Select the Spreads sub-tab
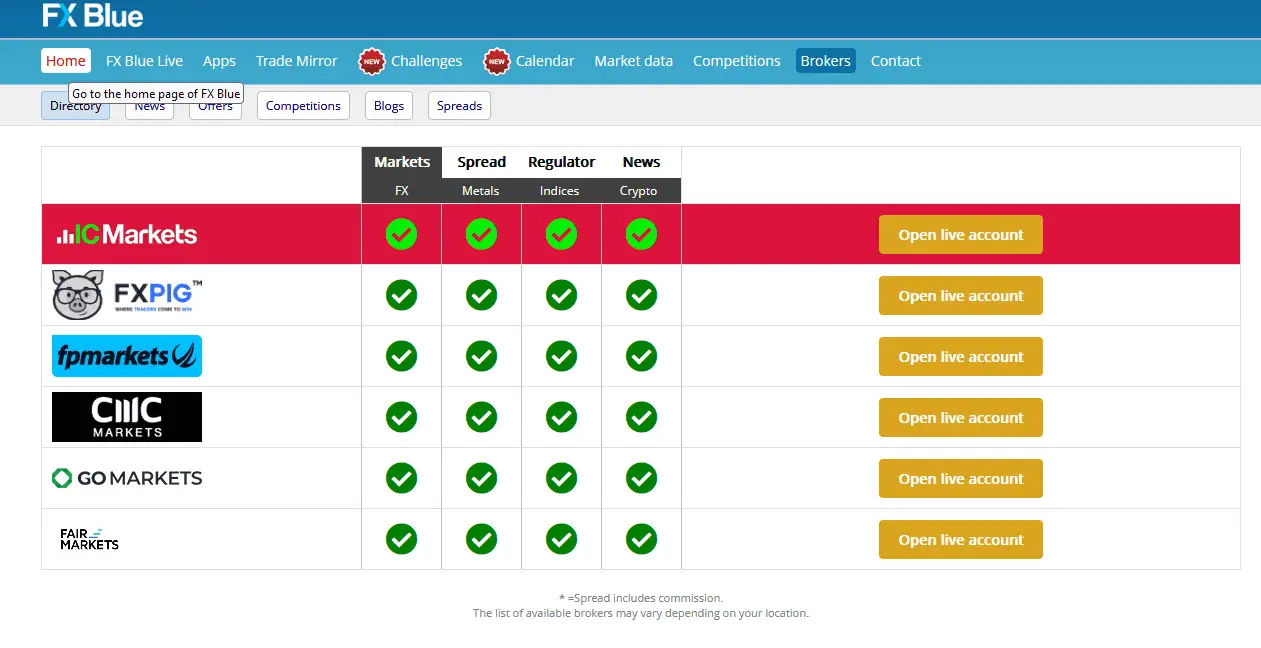Image resolution: width=1261 pixels, height=648 pixels. pos(459,106)
